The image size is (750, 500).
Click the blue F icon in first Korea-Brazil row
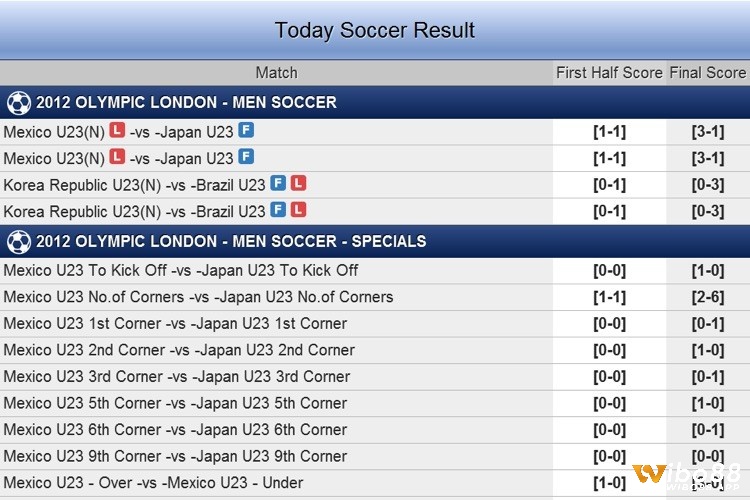(x=278, y=183)
